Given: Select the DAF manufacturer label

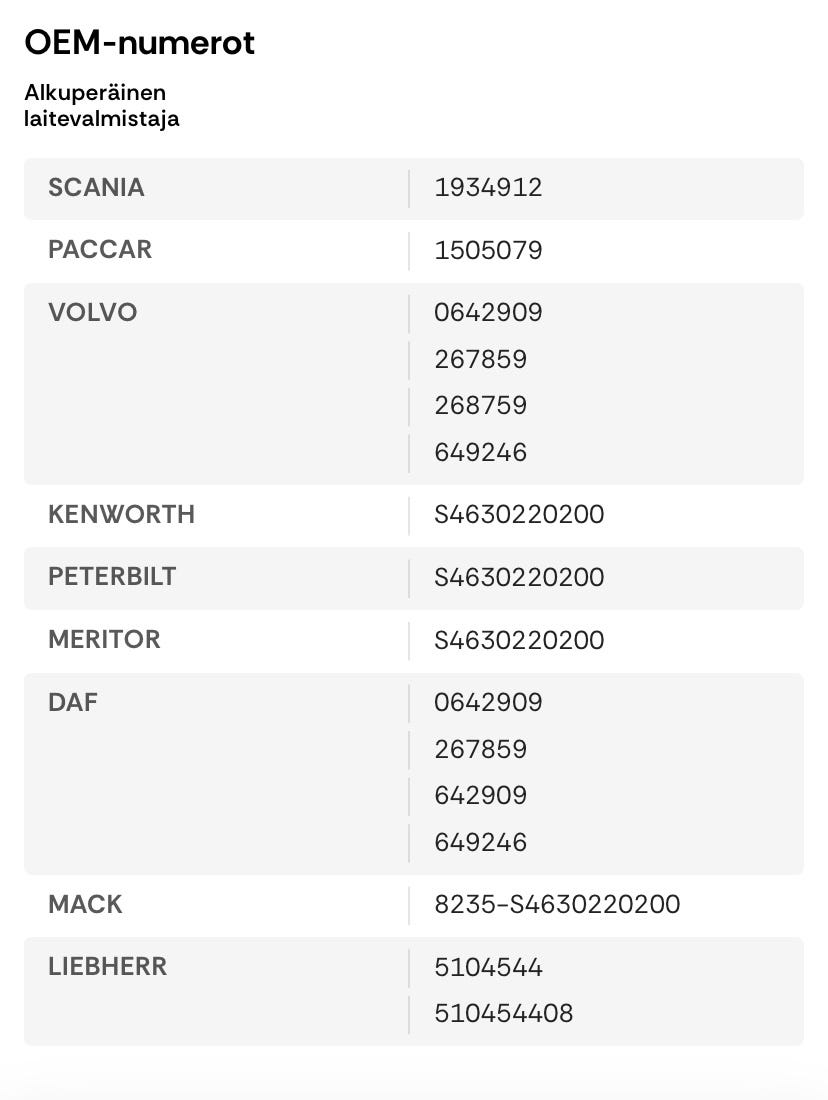Looking at the screenshot, I should [x=73, y=703].
